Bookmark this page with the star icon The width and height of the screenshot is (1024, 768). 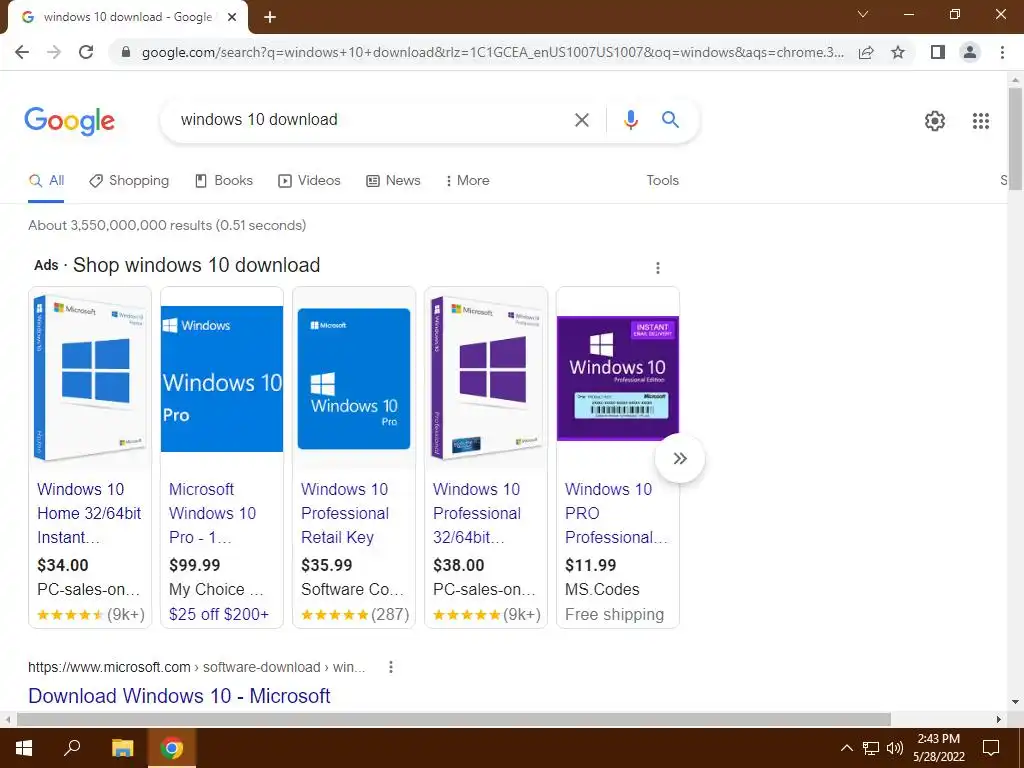pyautogui.click(x=898, y=52)
